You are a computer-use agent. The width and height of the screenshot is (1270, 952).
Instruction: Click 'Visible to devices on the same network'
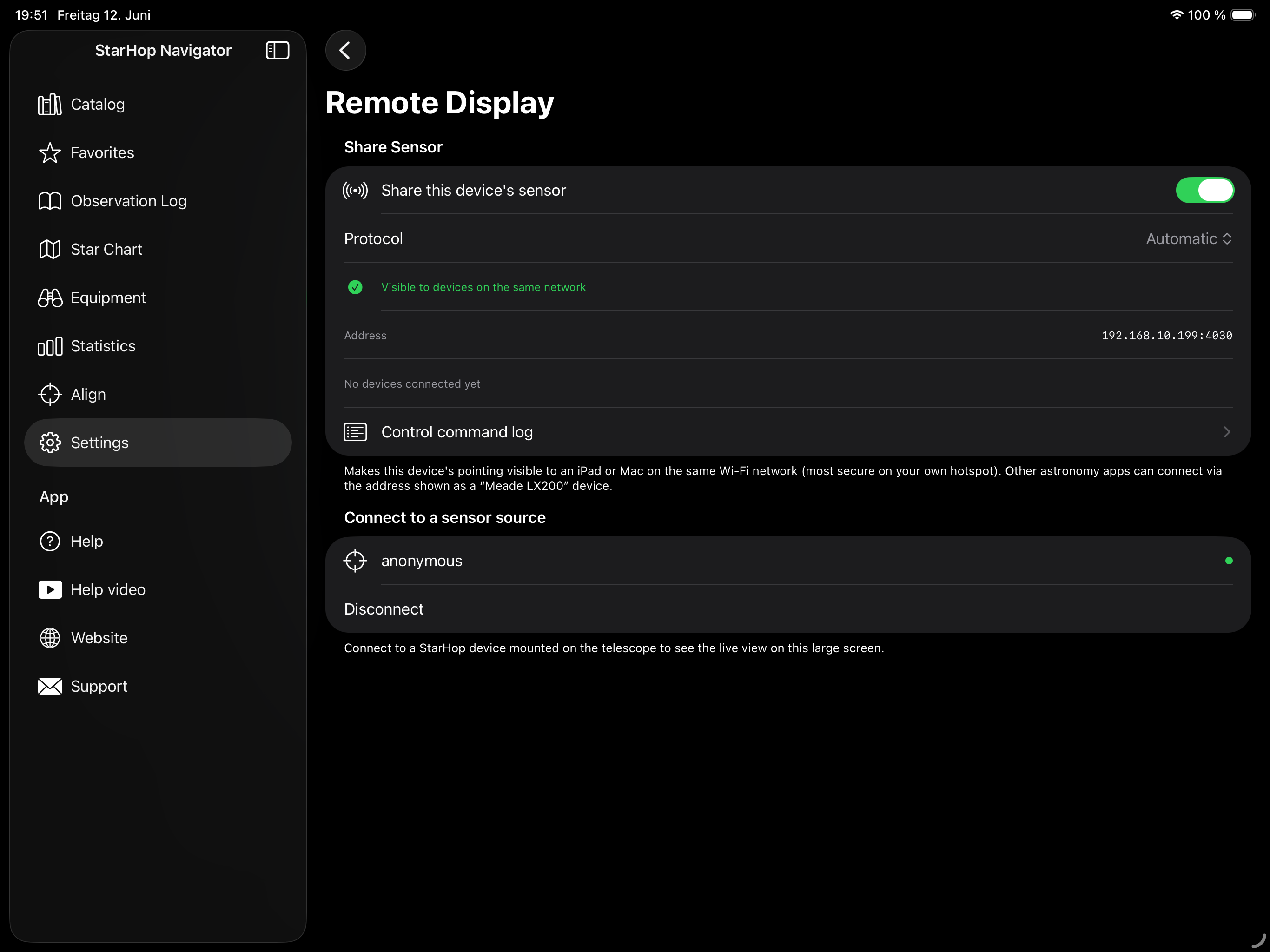click(483, 287)
